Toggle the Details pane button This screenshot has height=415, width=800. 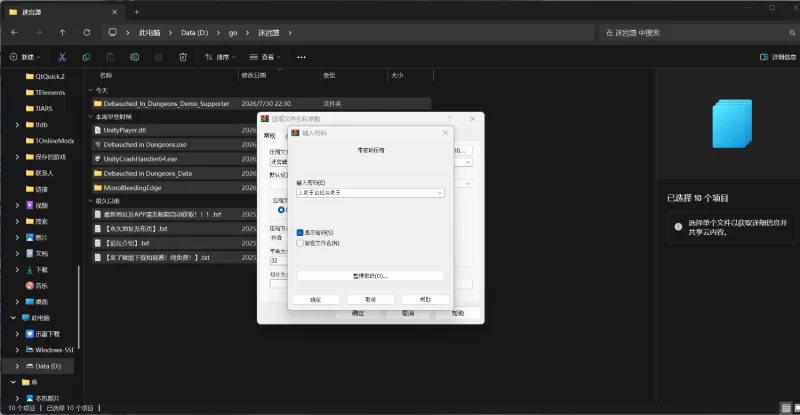click(x=778, y=57)
